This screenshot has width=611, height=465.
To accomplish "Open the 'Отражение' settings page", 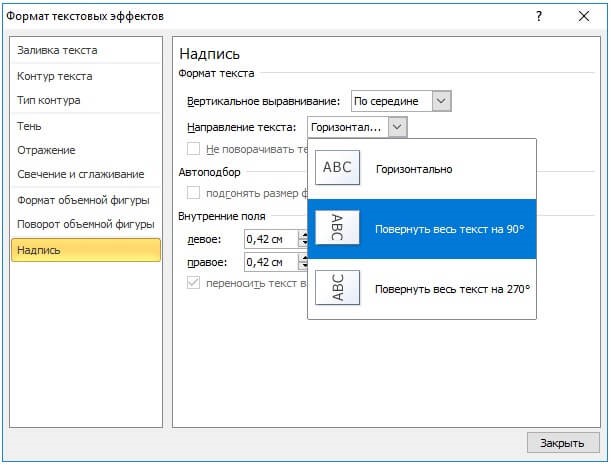I will [x=46, y=150].
